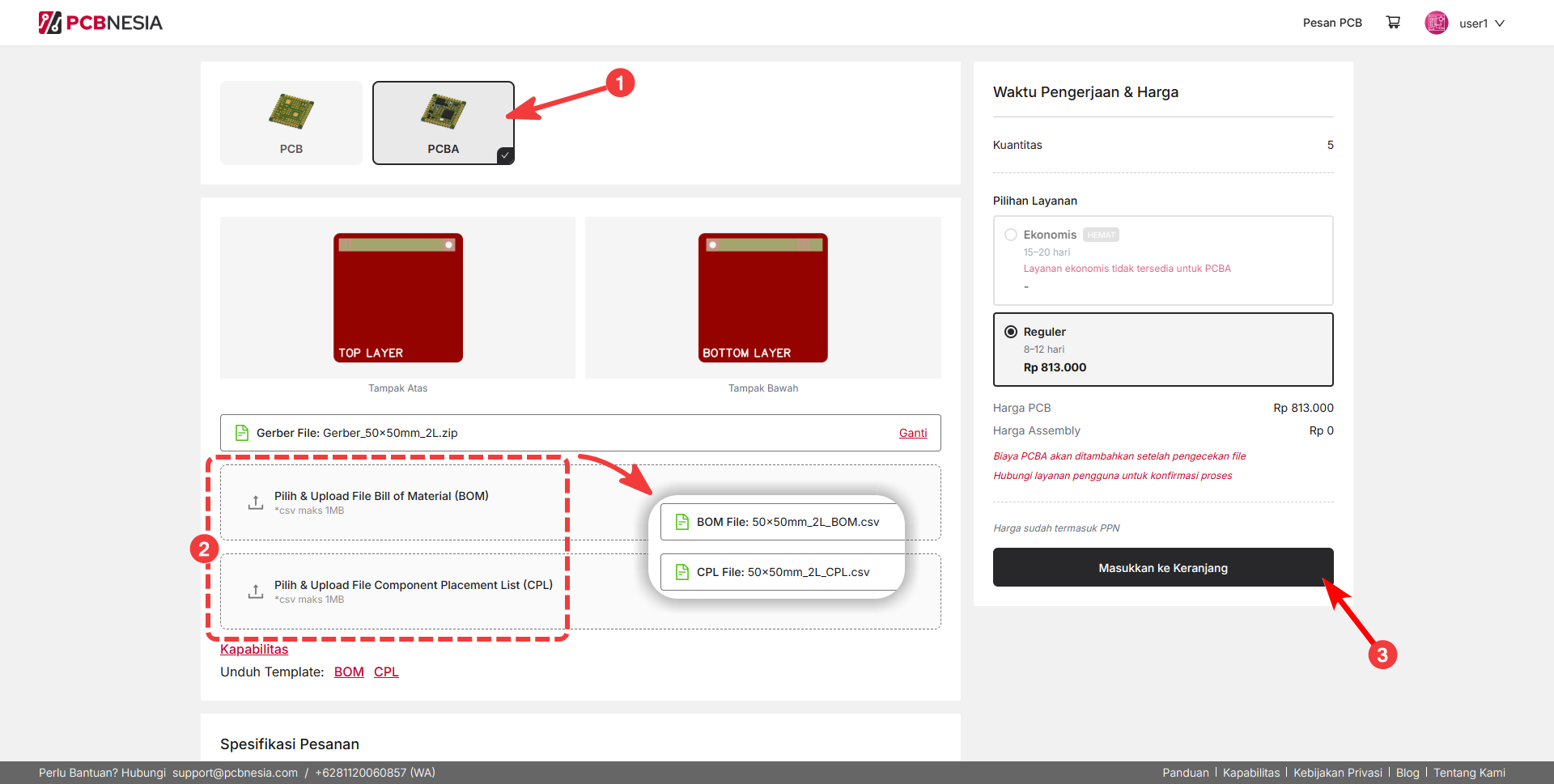1554x784 pixels.
Task: Expand the user1 account dropdown arrow
Action: (x=1500, y=23)
